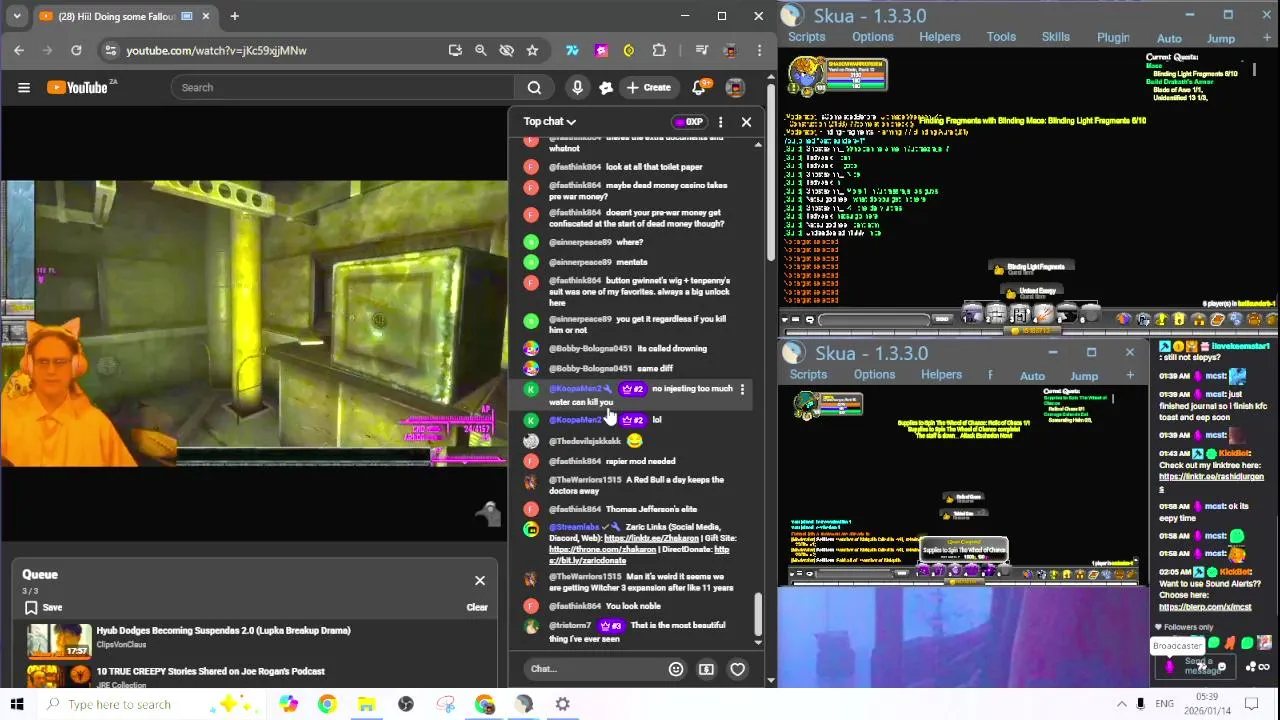The height and width of the screenshot is (720, 1280).
Task: Open 10 TRUE CREEPY Stories video title
Action: (211, 671)
